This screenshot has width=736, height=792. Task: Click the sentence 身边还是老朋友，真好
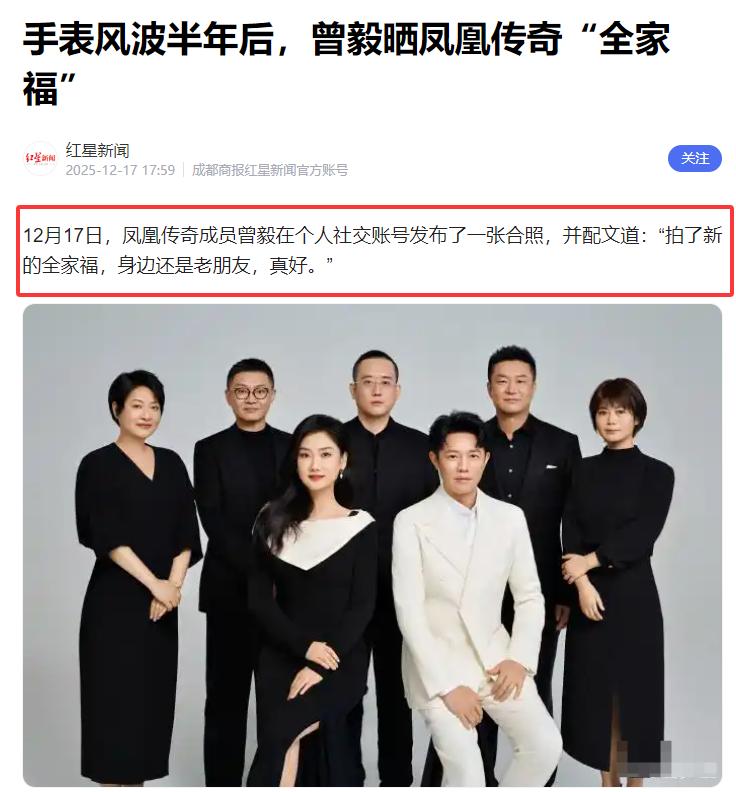coord(213,265)
